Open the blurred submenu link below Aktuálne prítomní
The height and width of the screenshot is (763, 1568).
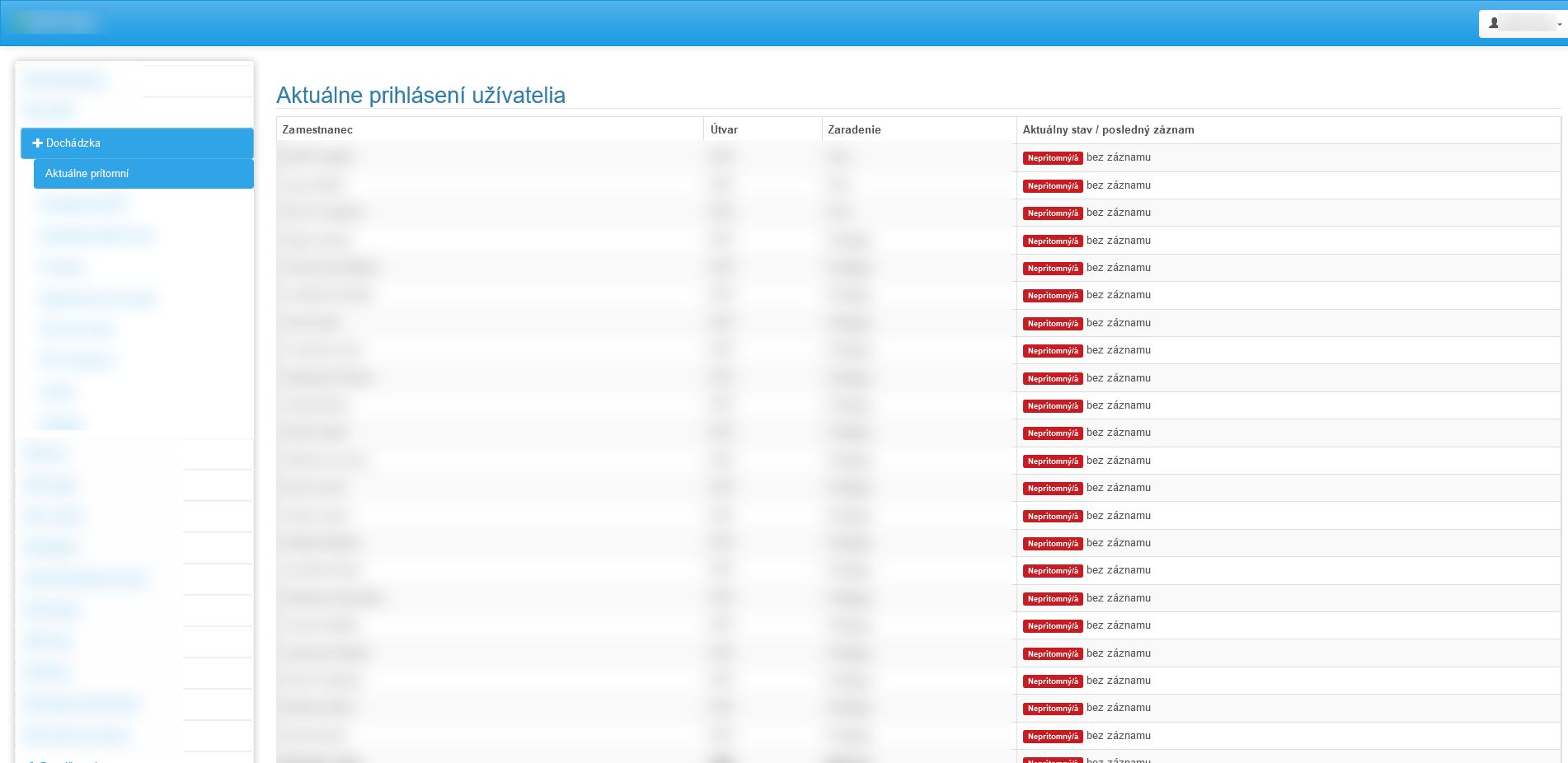84,204
